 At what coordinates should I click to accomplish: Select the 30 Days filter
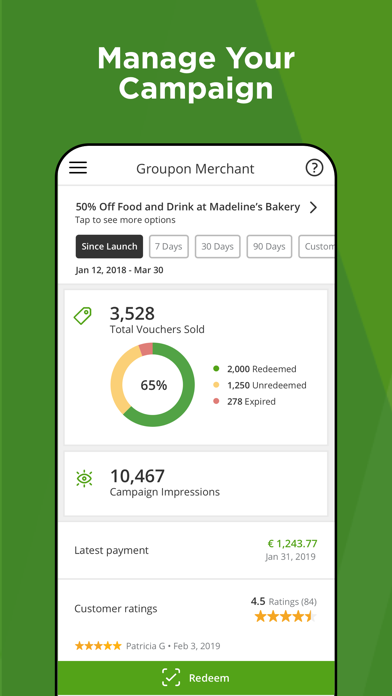pos(218,247)
